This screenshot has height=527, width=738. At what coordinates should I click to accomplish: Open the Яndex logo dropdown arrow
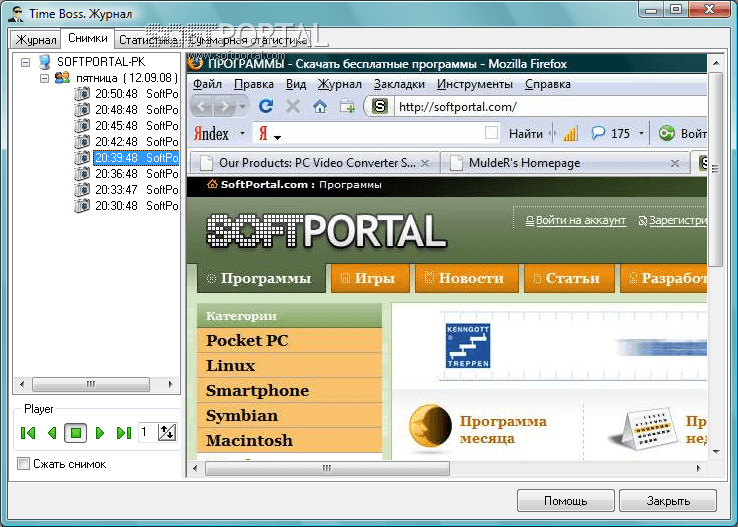(x=242, y=134)
